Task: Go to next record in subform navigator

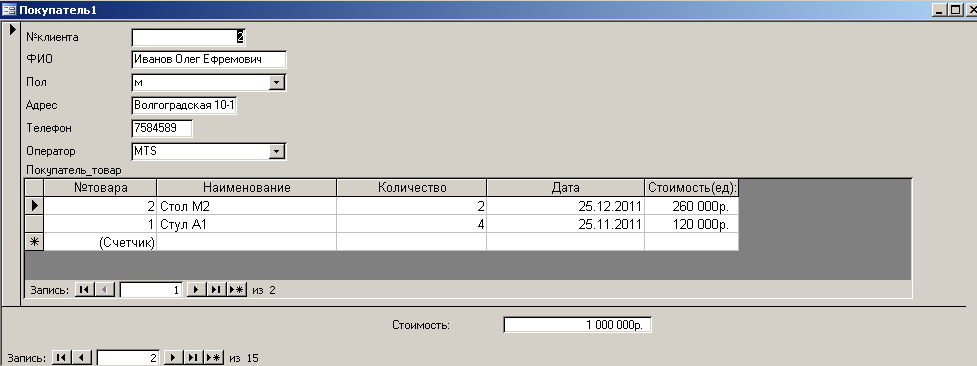Action: [x=196, y=289]
